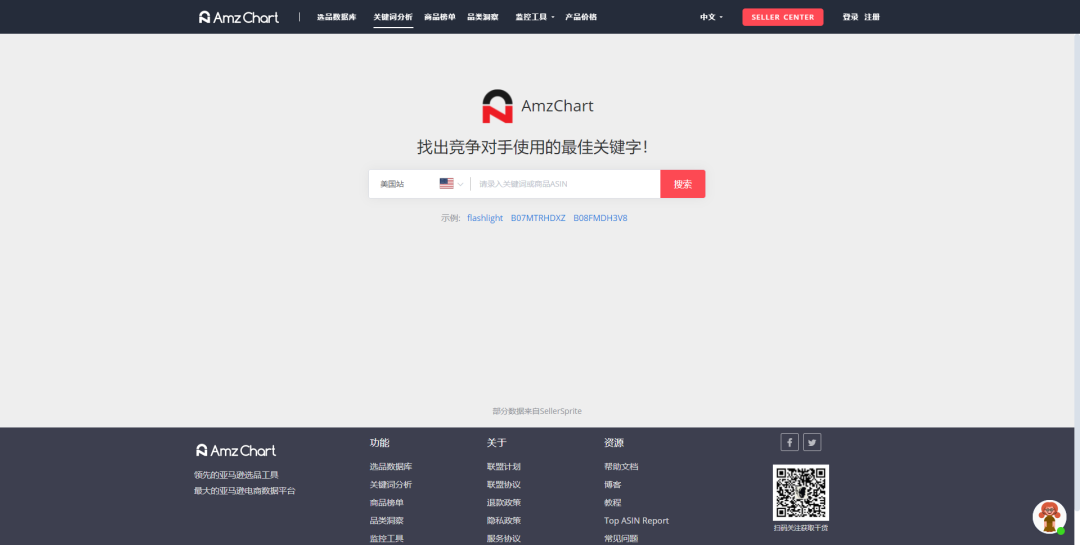The width and height of the screenshot is (1080, 545).
Task: Open the 中文 language dropdown
Action: tap(712, 17)
